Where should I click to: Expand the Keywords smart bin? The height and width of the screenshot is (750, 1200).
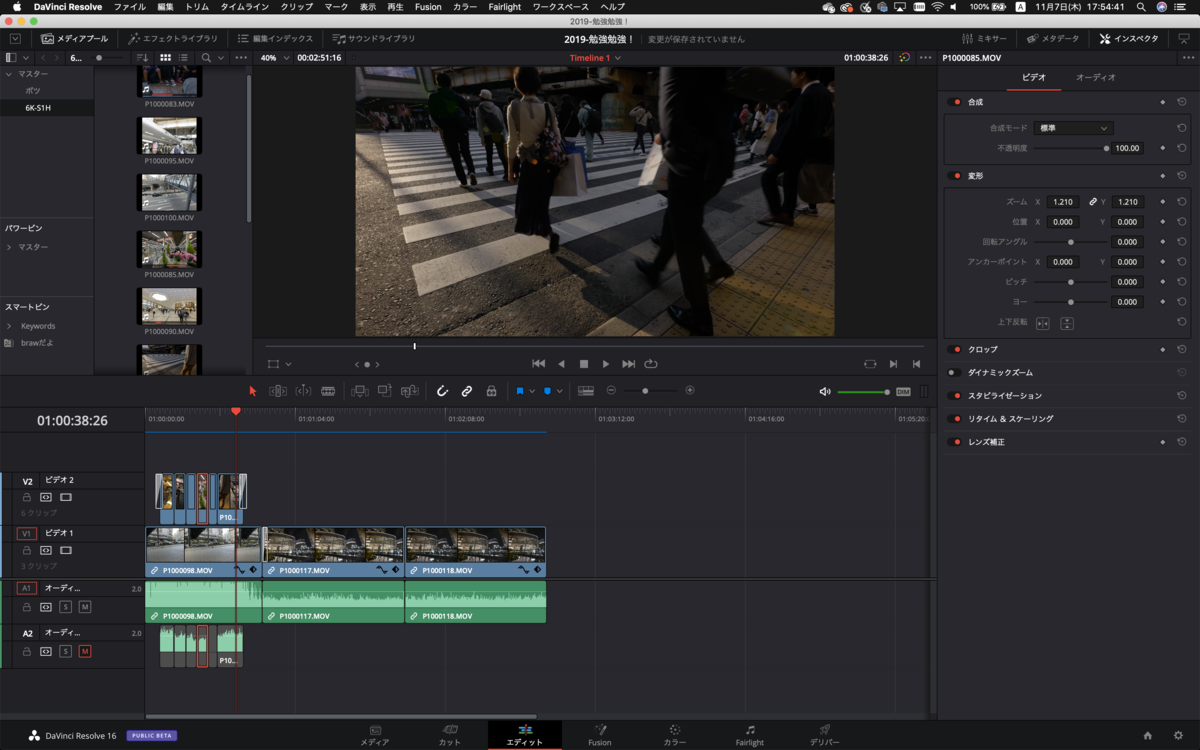(x=9, y=326)
